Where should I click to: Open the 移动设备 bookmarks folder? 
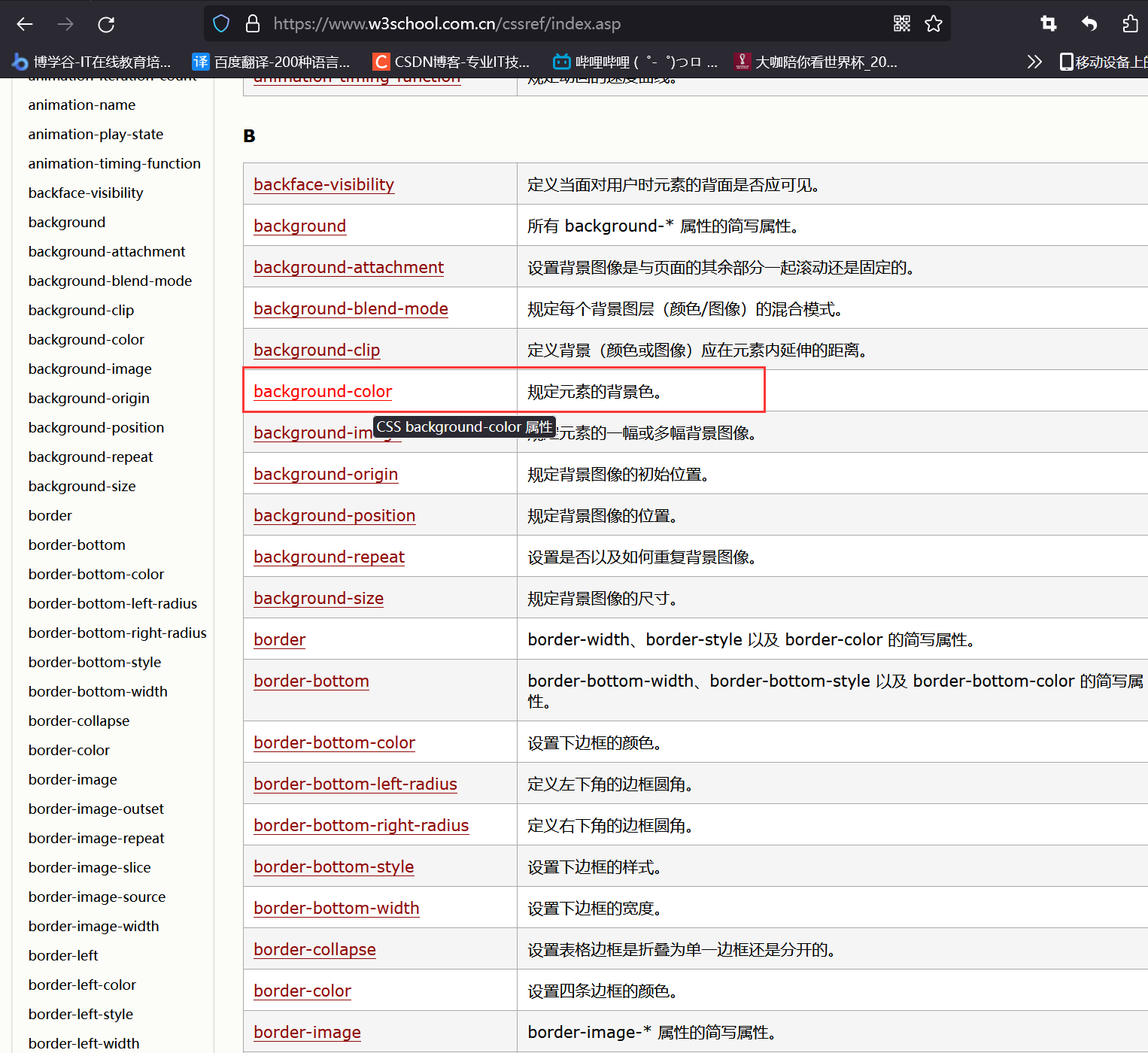[x=1104, y=62]
